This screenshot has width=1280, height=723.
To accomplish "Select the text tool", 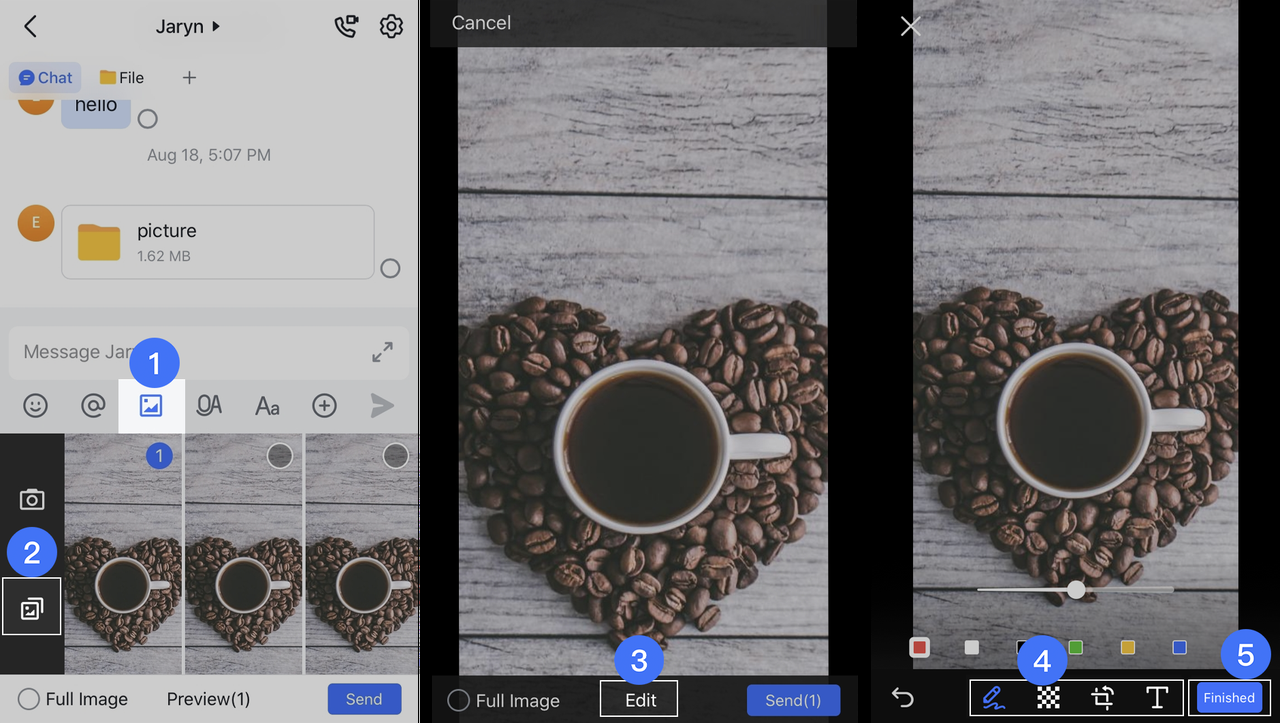I will pyautogui.click(x=1157, y=697).
